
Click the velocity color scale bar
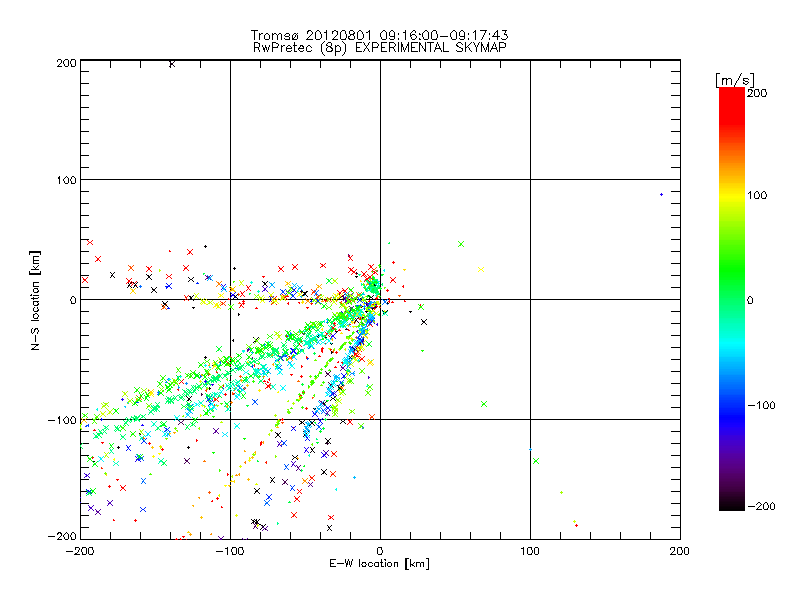coord(732,299)
